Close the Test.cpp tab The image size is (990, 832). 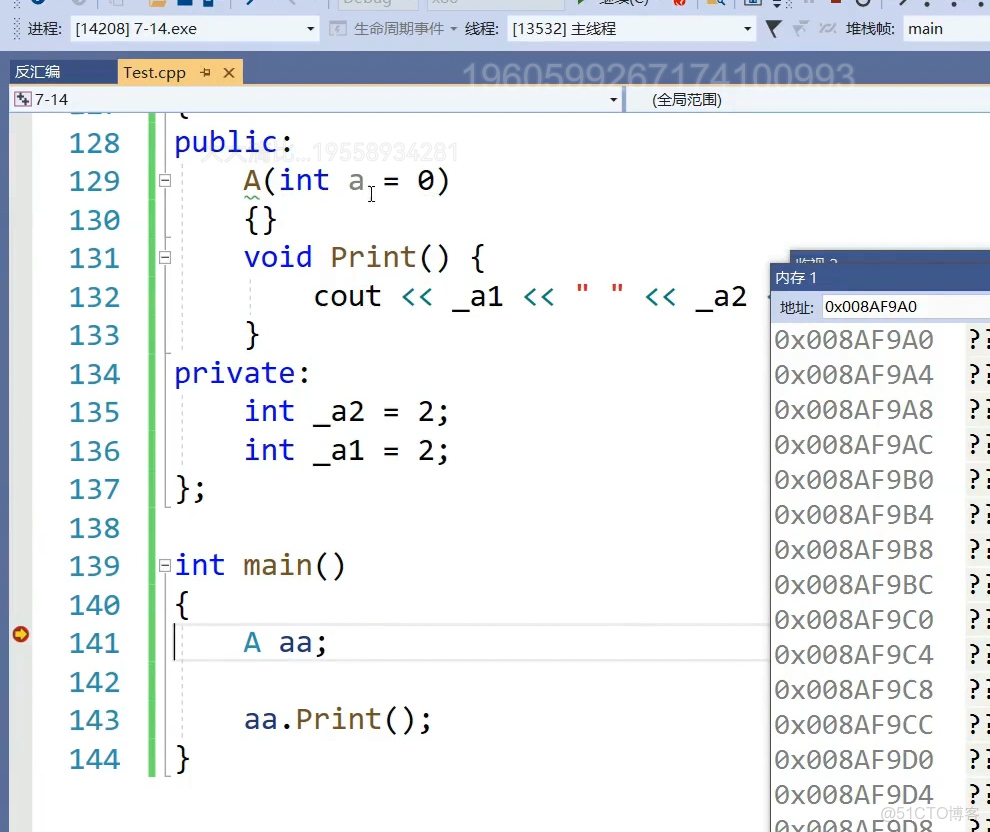[x=229, y=73]
